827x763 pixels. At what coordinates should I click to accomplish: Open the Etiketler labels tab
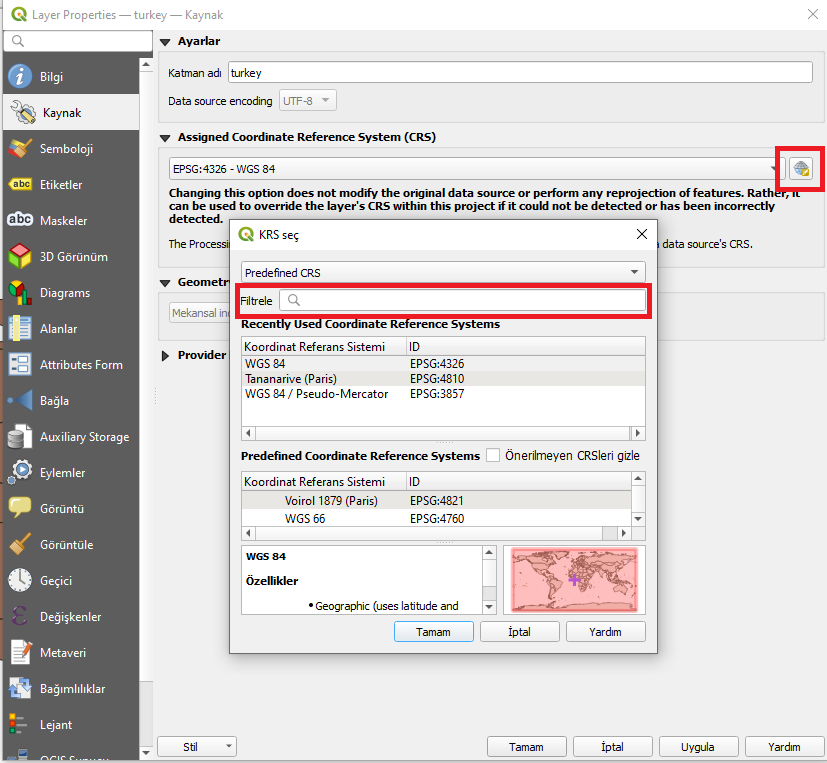pos(71,185)
